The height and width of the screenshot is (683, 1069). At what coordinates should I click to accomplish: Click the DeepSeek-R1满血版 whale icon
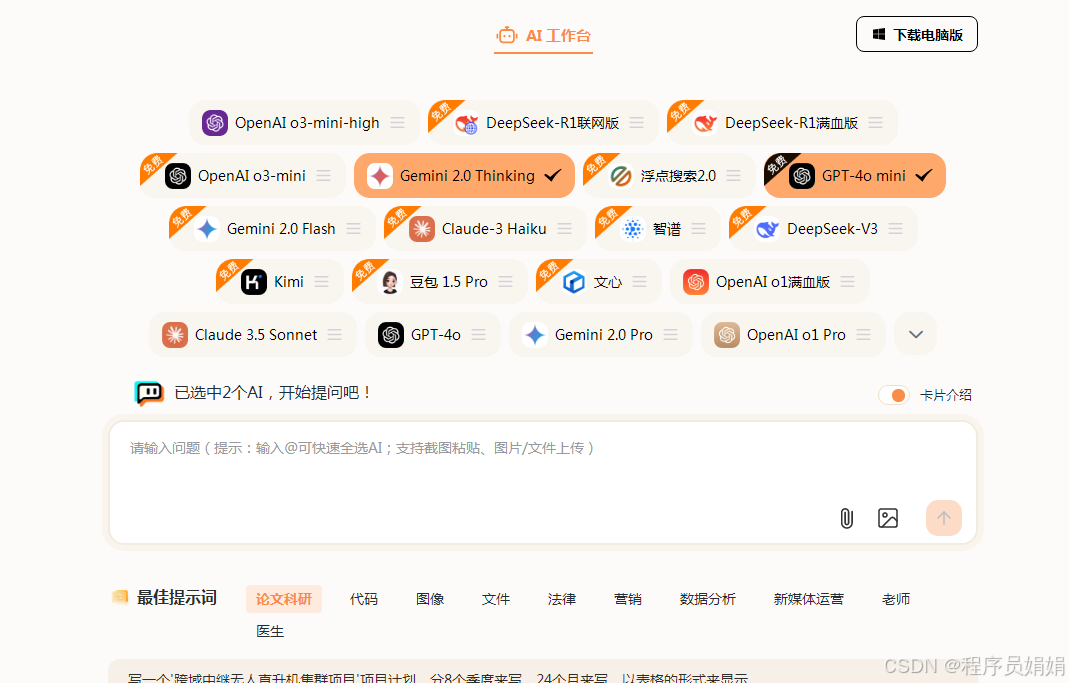tap(706, 123)
